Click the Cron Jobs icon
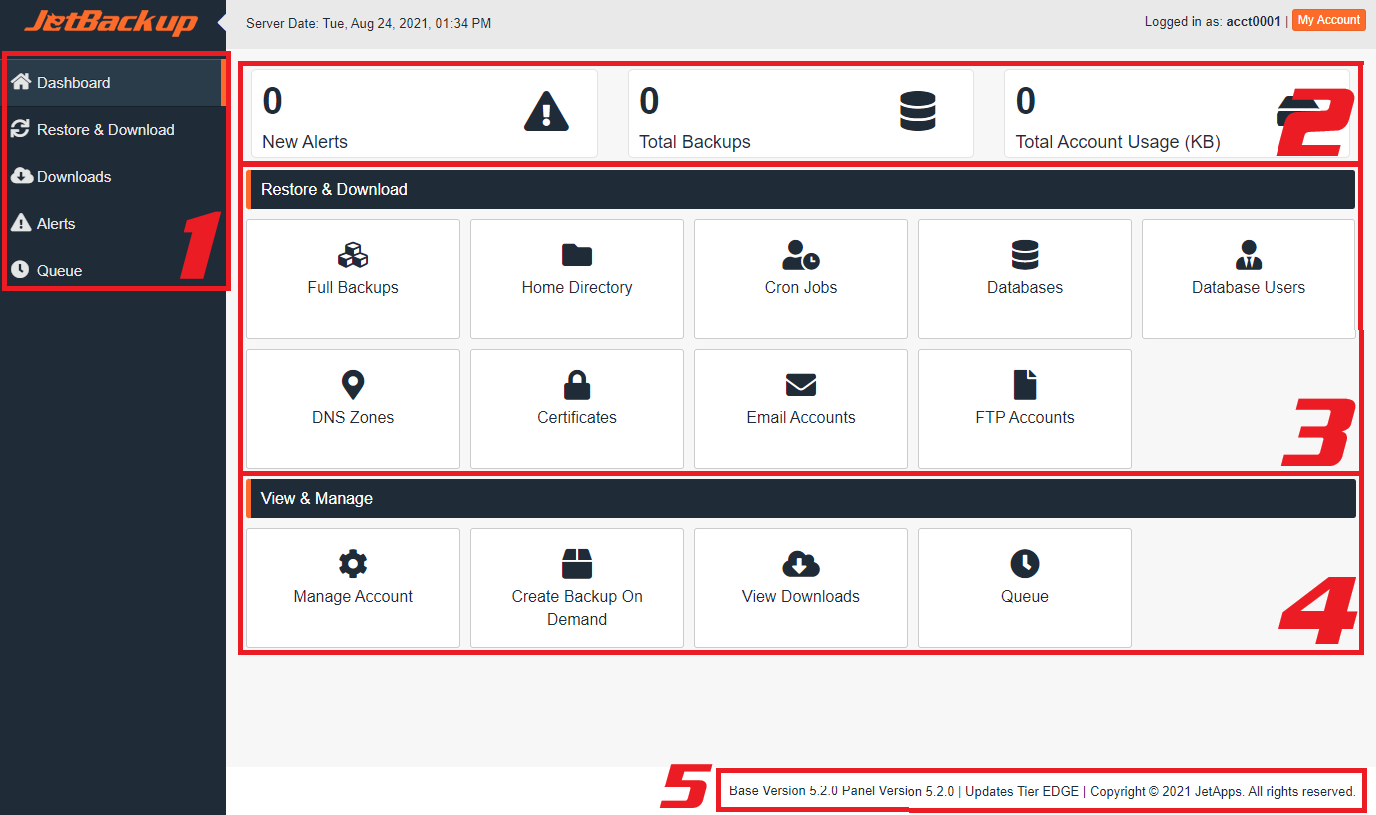Screen dimensions: 1376x815 (x=800, y=255)
